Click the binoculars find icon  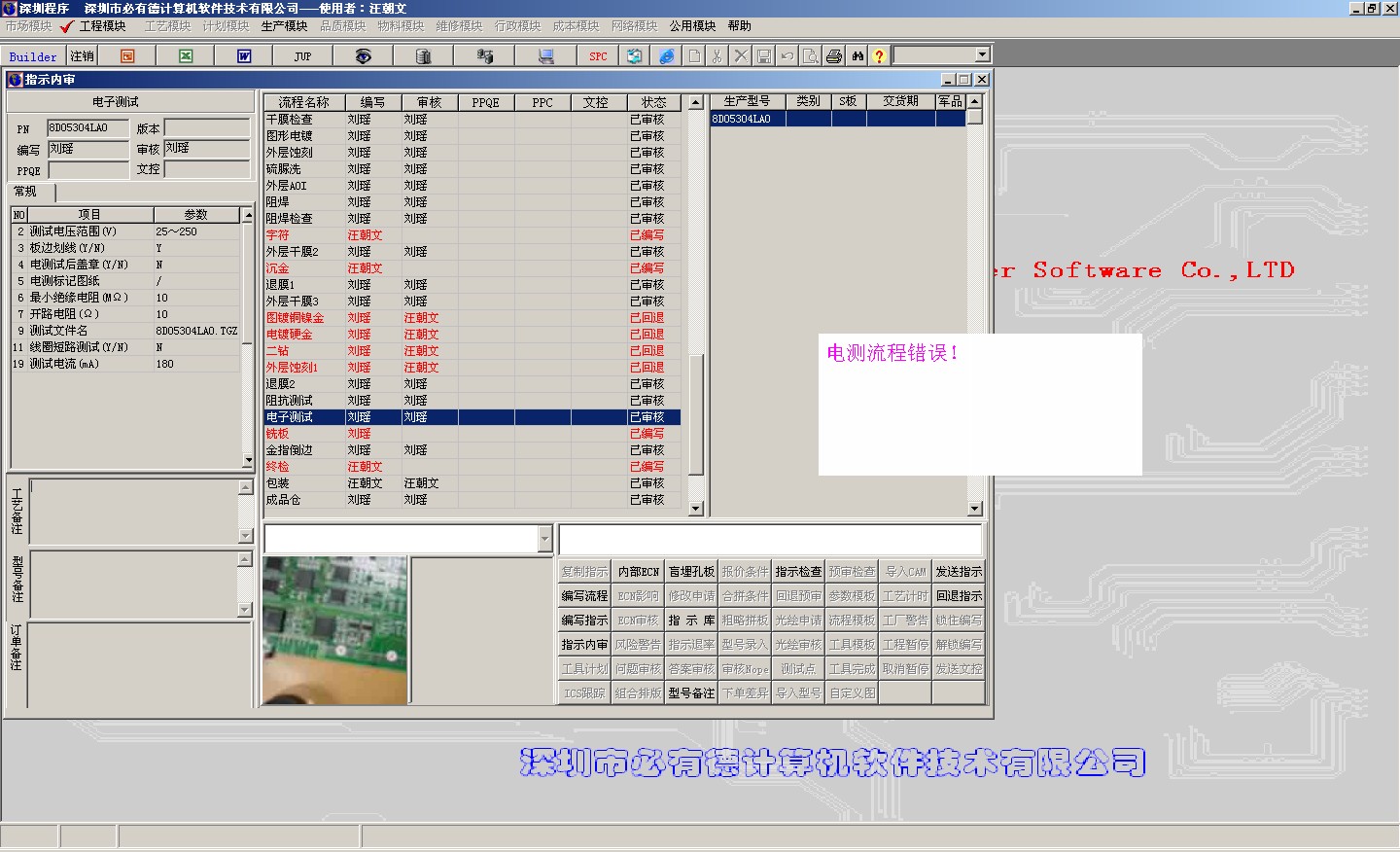(x=857, y=56)
